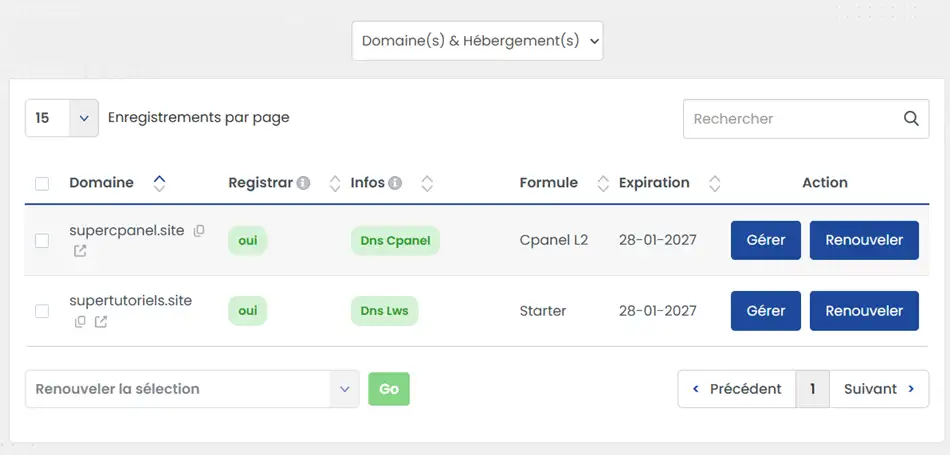950x455 pixels.
Task: Click the Registrar info icon
Action: point(304,182)
